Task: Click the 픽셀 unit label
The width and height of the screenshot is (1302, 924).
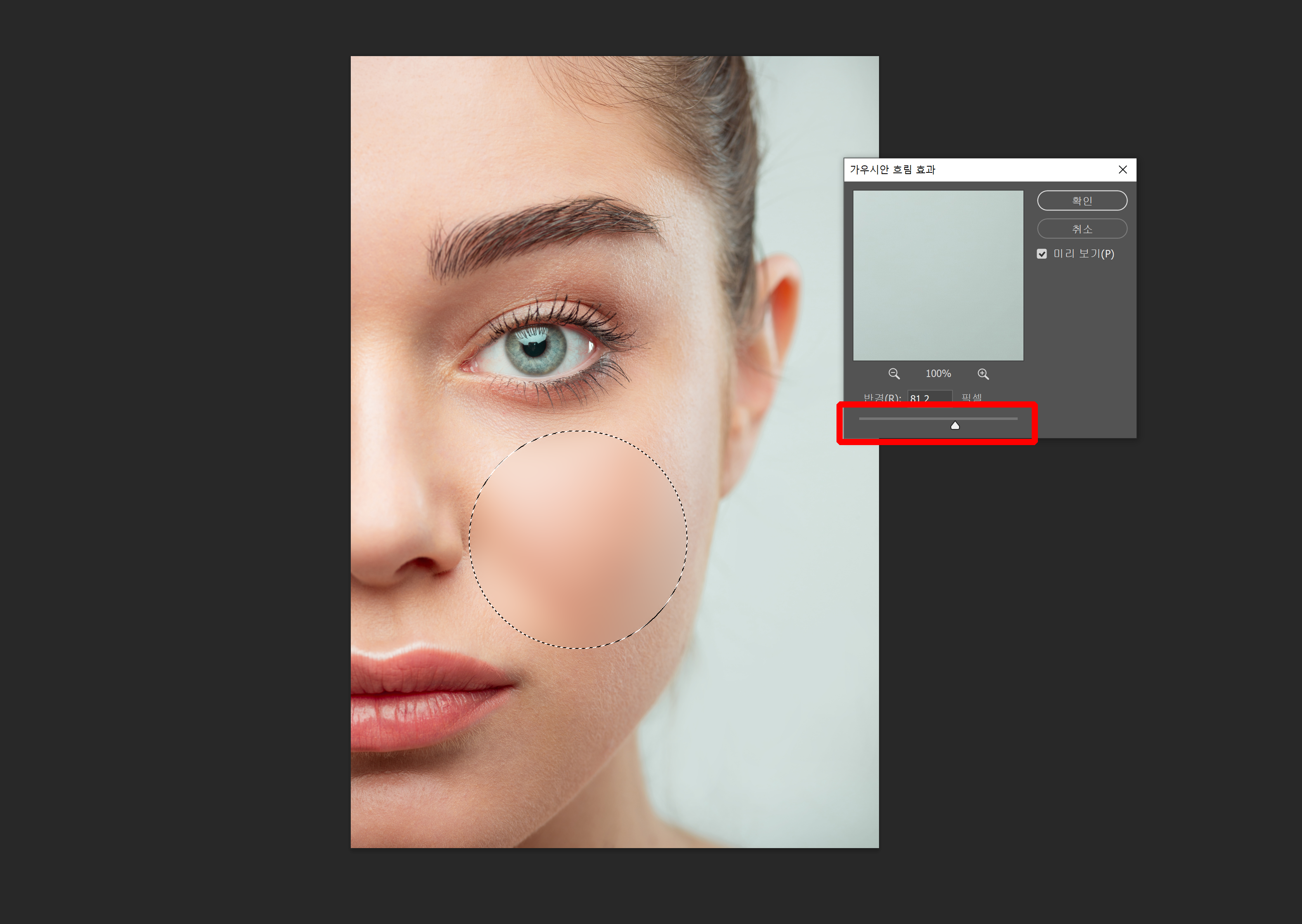Action: 971,397
